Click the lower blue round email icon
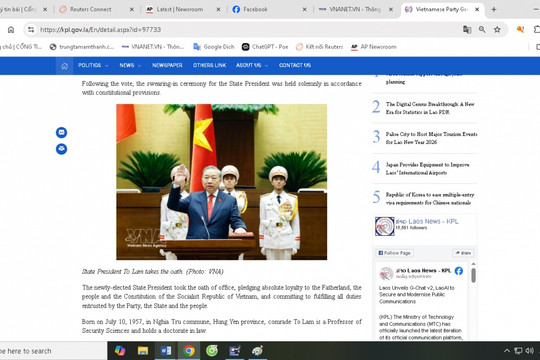Viewport: 540px width, 360px height. [x=62, y=149]
